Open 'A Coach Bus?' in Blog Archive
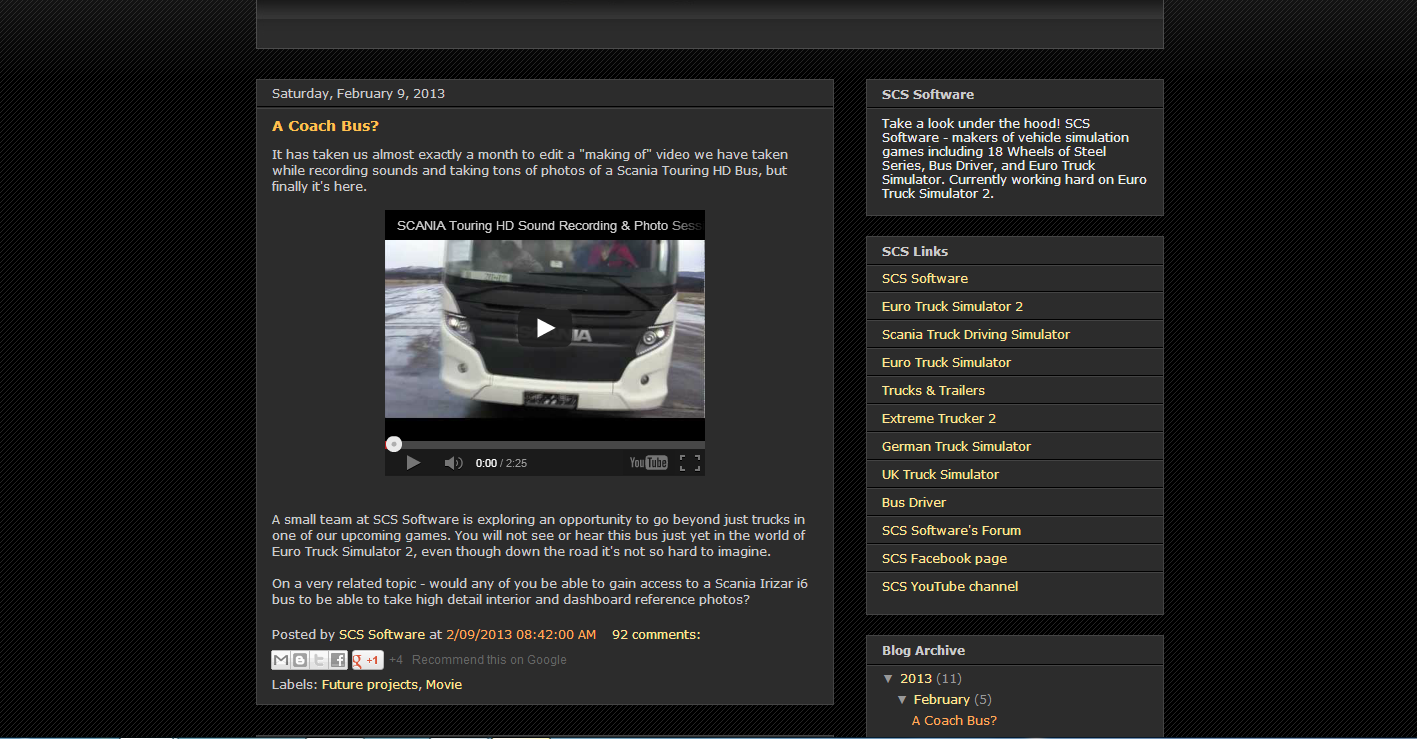 954,720
